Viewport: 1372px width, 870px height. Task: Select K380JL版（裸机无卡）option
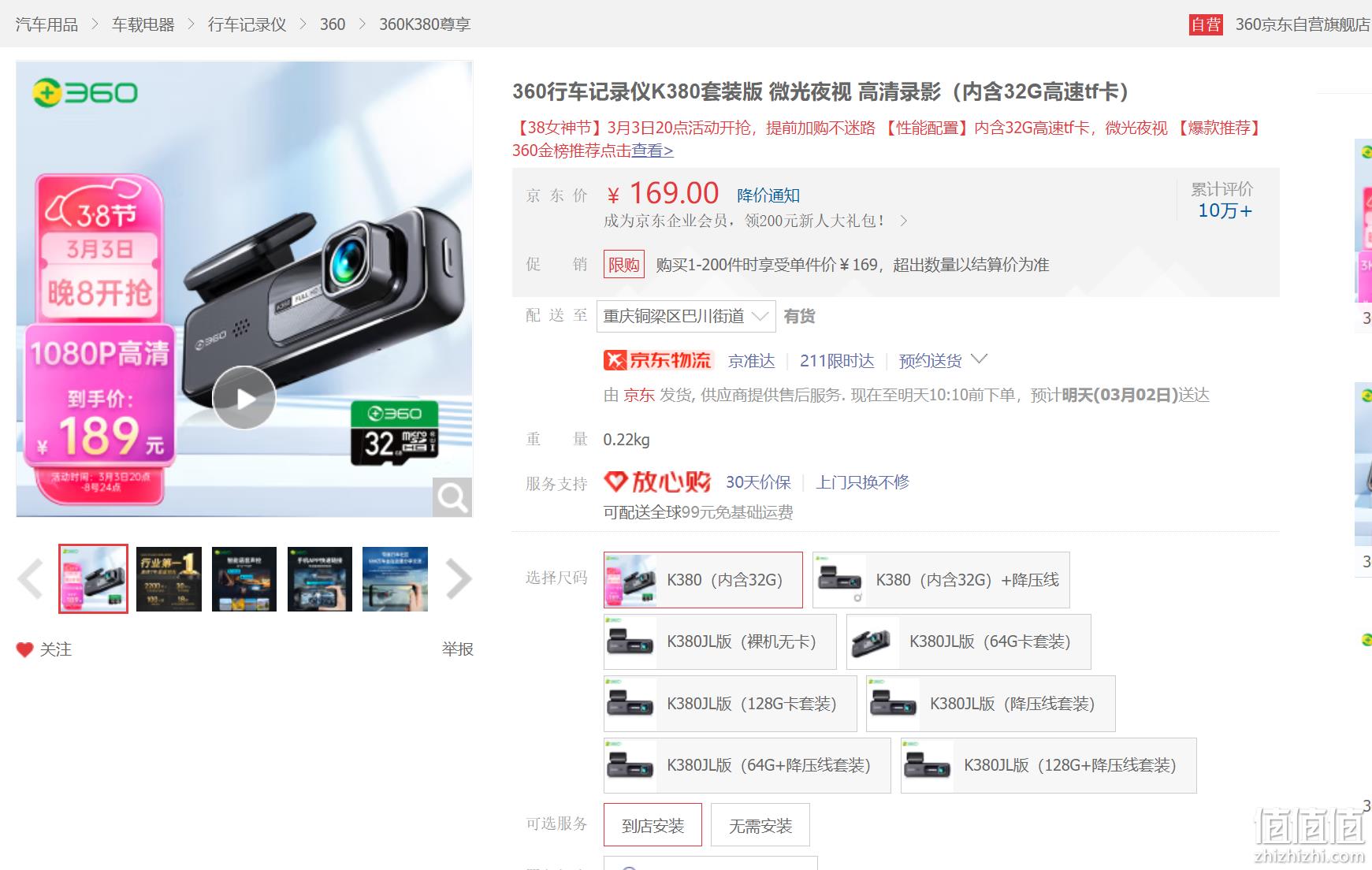tap(720, 641)
